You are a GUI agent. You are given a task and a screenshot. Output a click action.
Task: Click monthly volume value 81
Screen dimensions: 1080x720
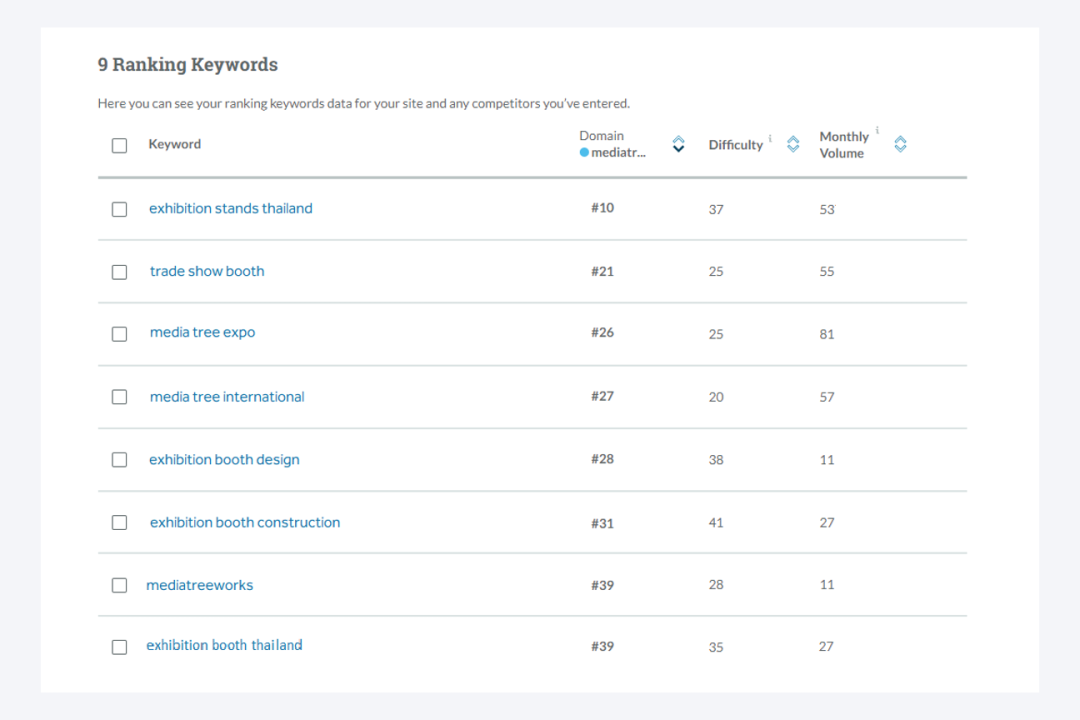(x=827, y=334)
